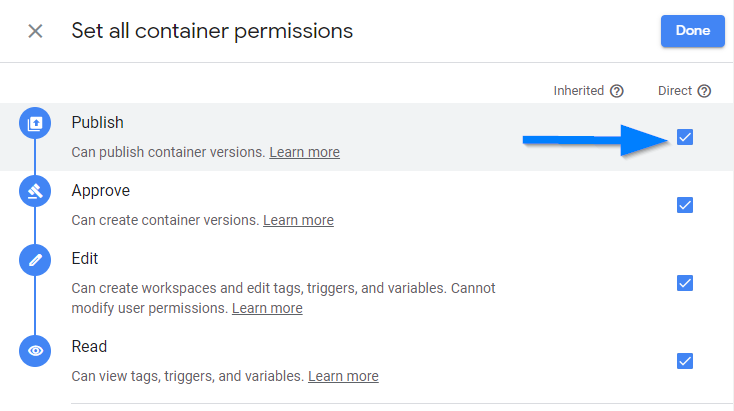Toggle the Edit direct permission checkbox
This screenshot has height=411, width=734.
click(x=685, y=283)
